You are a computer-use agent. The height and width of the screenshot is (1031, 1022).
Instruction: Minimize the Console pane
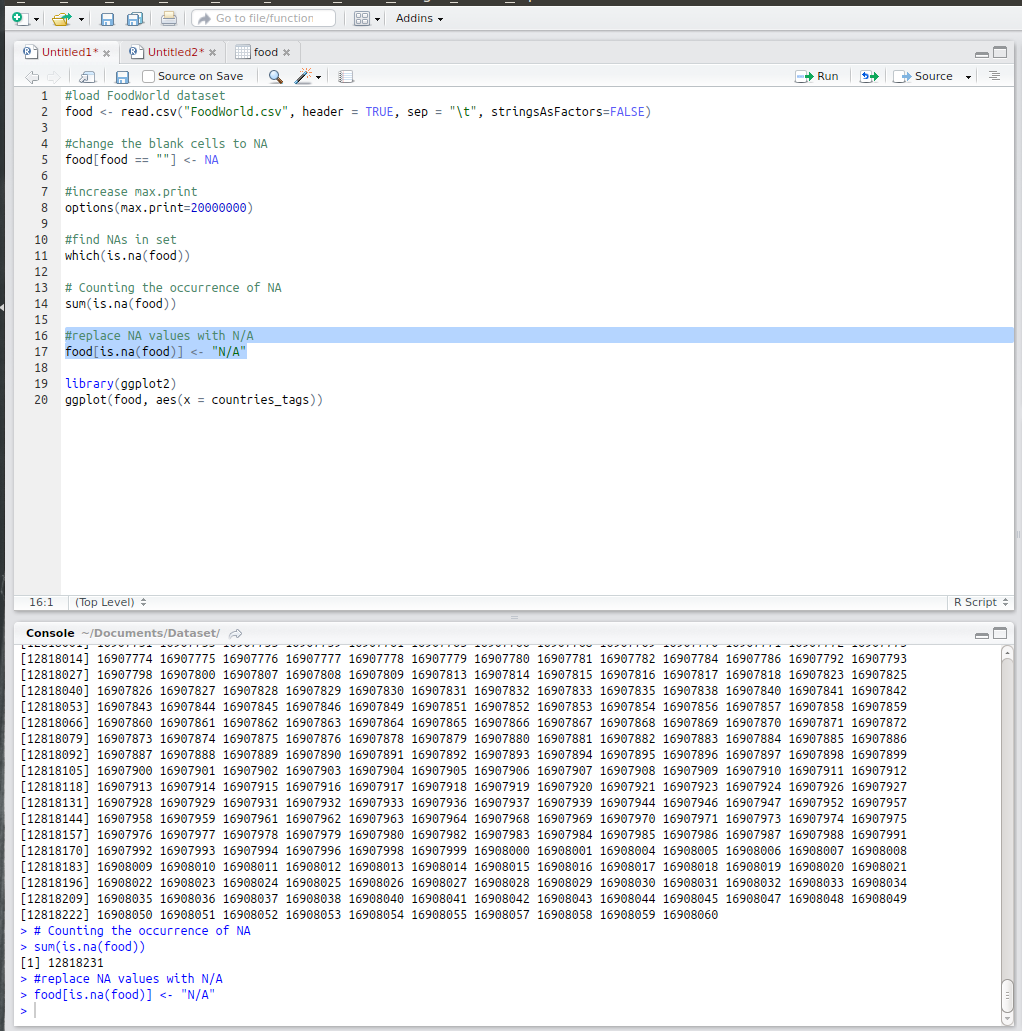(982, 635)
